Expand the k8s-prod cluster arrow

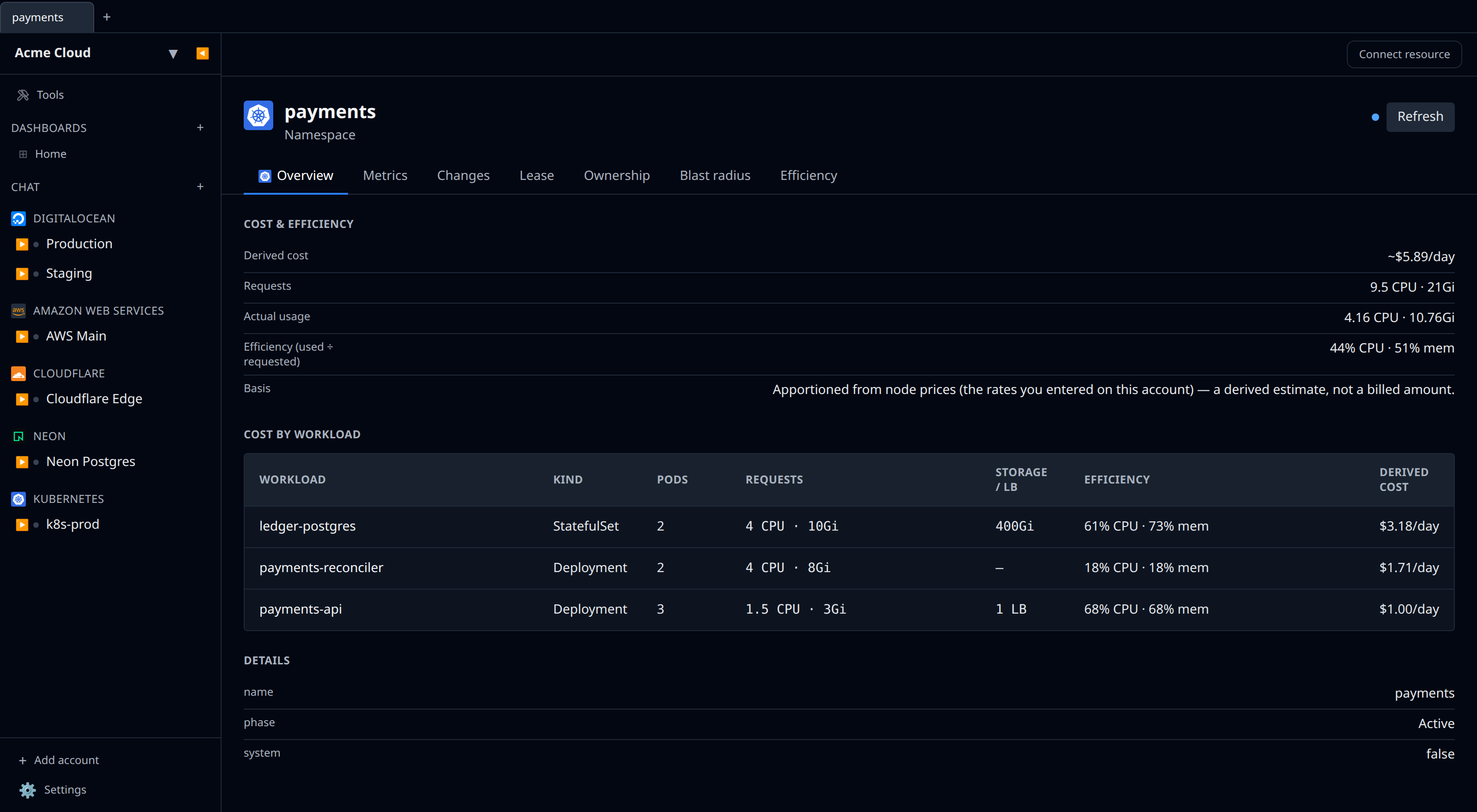pyautogui.click(x=22, y=525)
